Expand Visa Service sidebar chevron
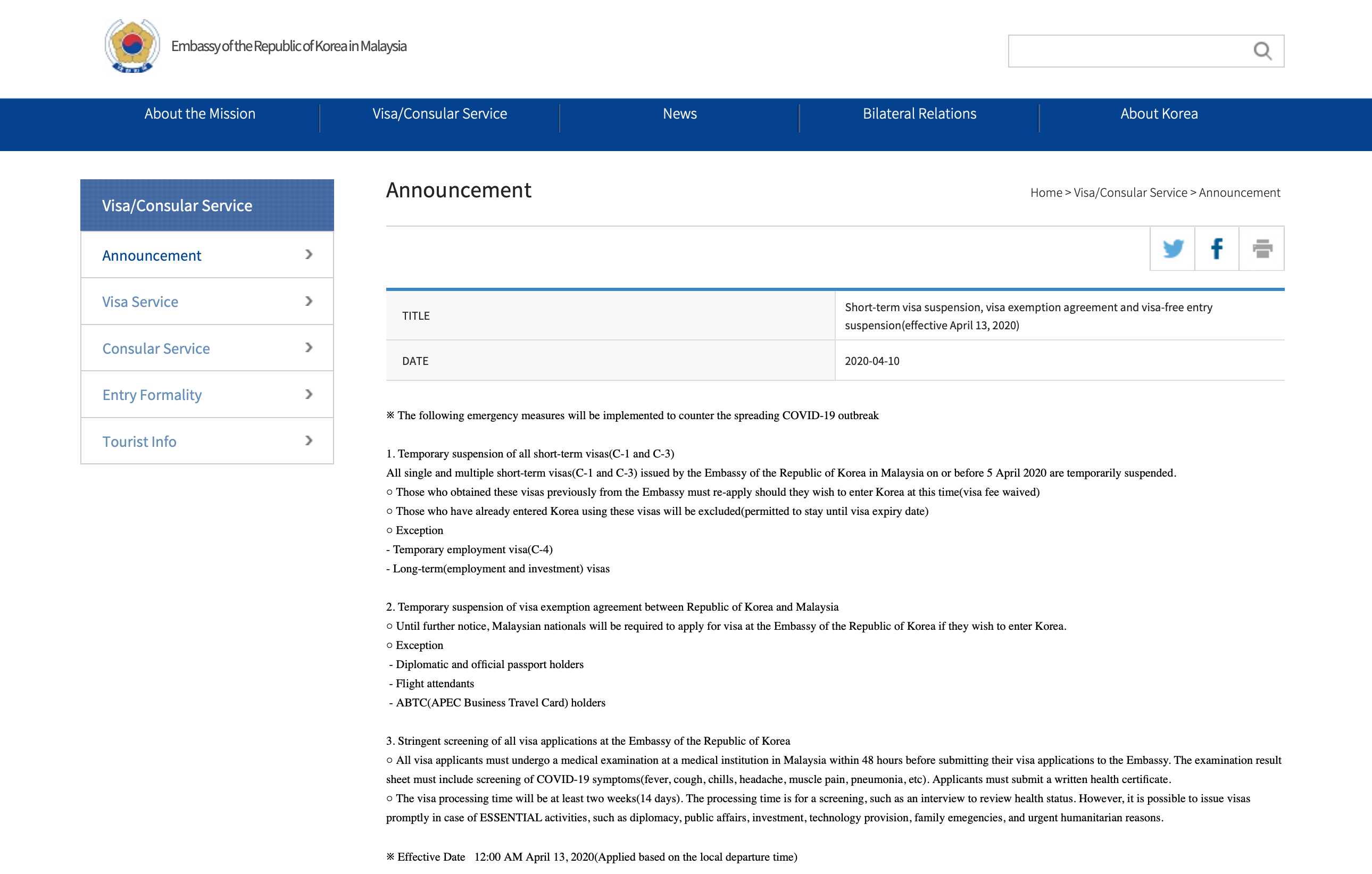 309,301
